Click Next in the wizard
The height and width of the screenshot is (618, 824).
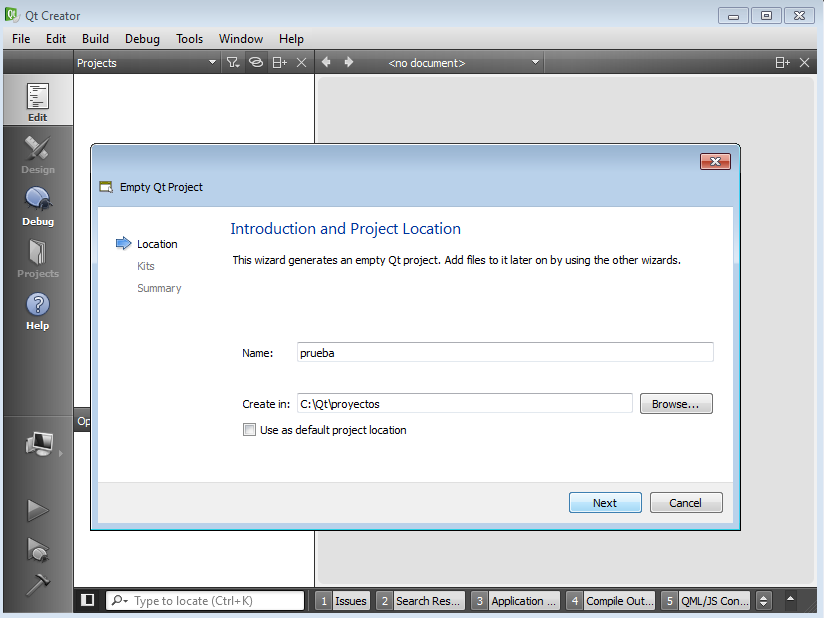(x=605, y=503)
